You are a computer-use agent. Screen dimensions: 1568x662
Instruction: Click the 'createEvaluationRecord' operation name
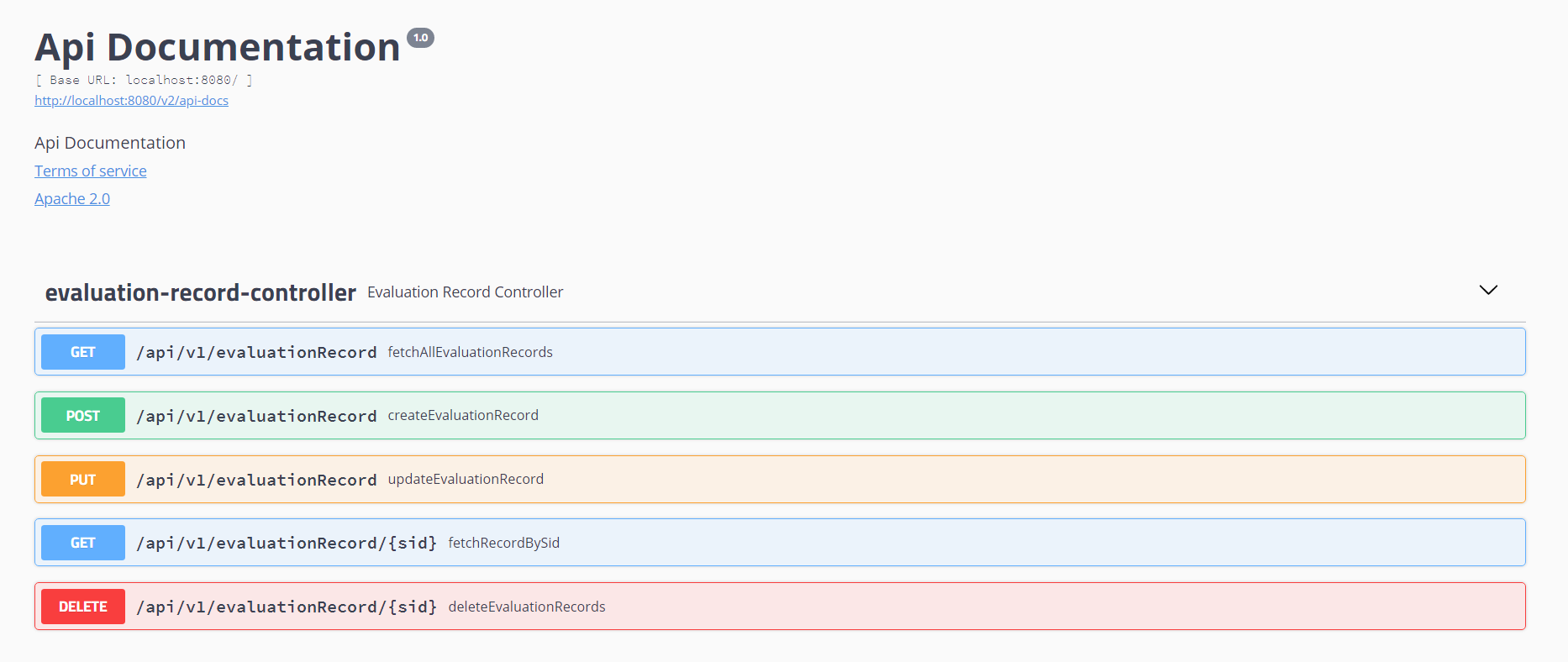coord(463,415)
